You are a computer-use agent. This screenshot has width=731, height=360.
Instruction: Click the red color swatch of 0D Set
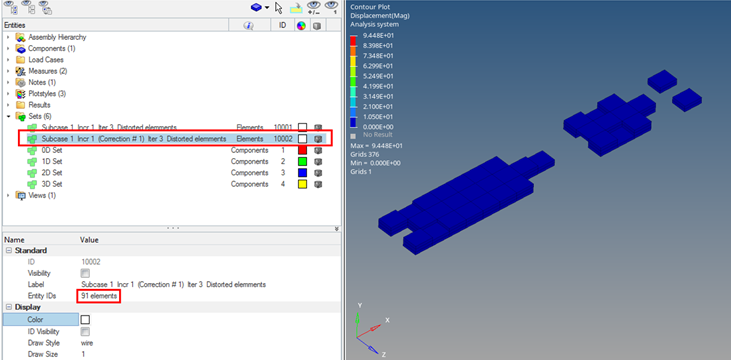coord(303,150)
